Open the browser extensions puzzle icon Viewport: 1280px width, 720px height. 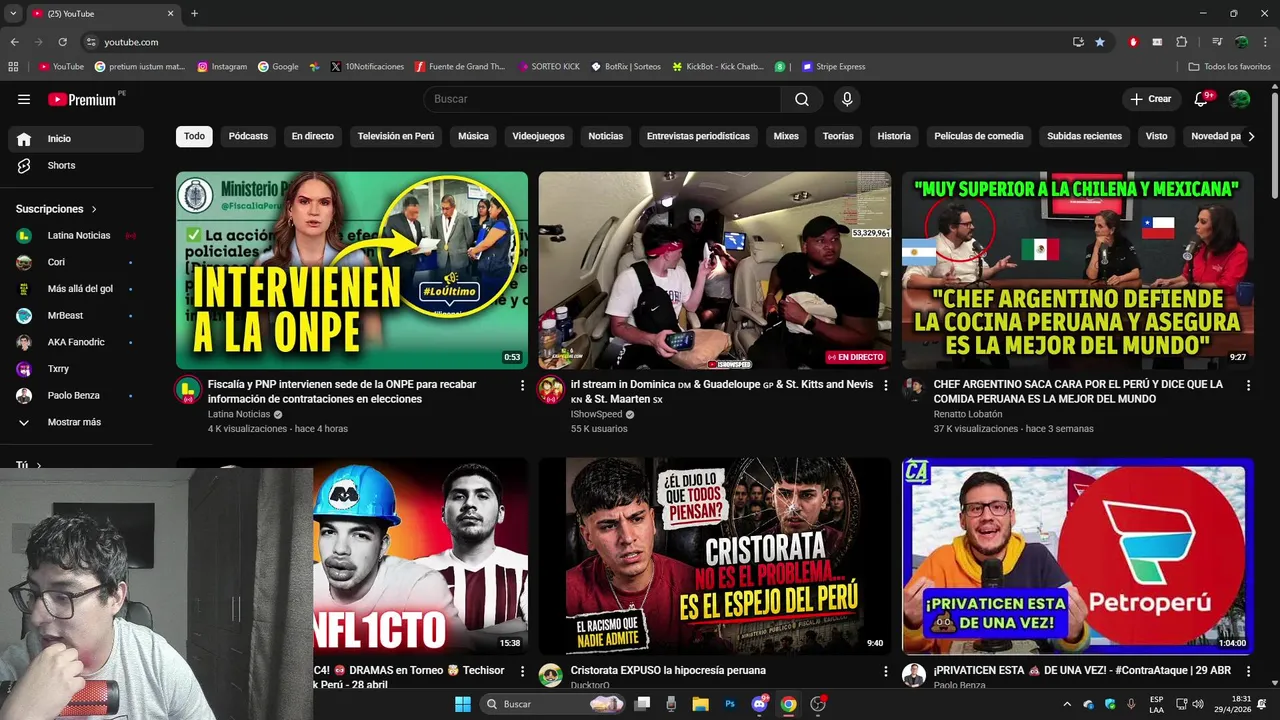click(x=1181, y=42)
